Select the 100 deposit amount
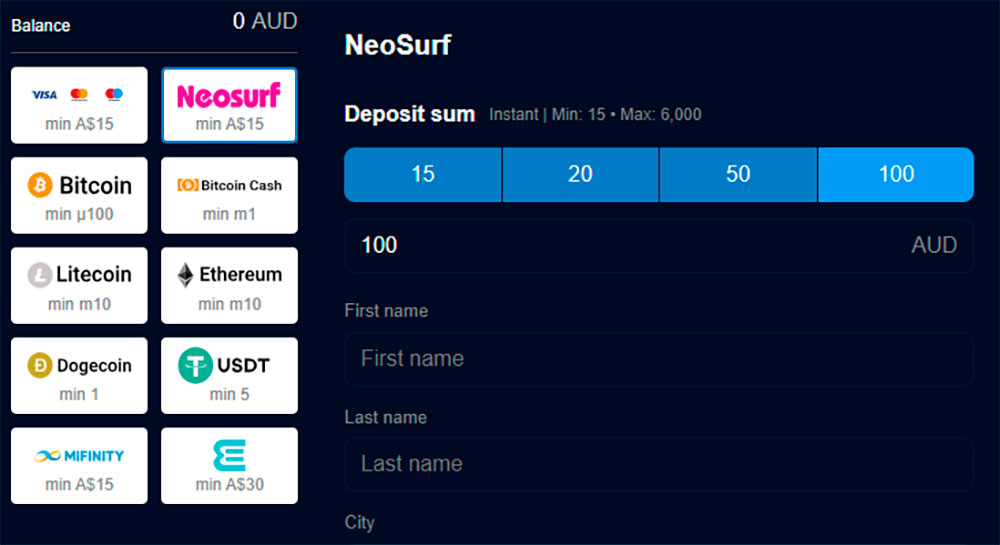1000x545 pixels. coord(896,174)
